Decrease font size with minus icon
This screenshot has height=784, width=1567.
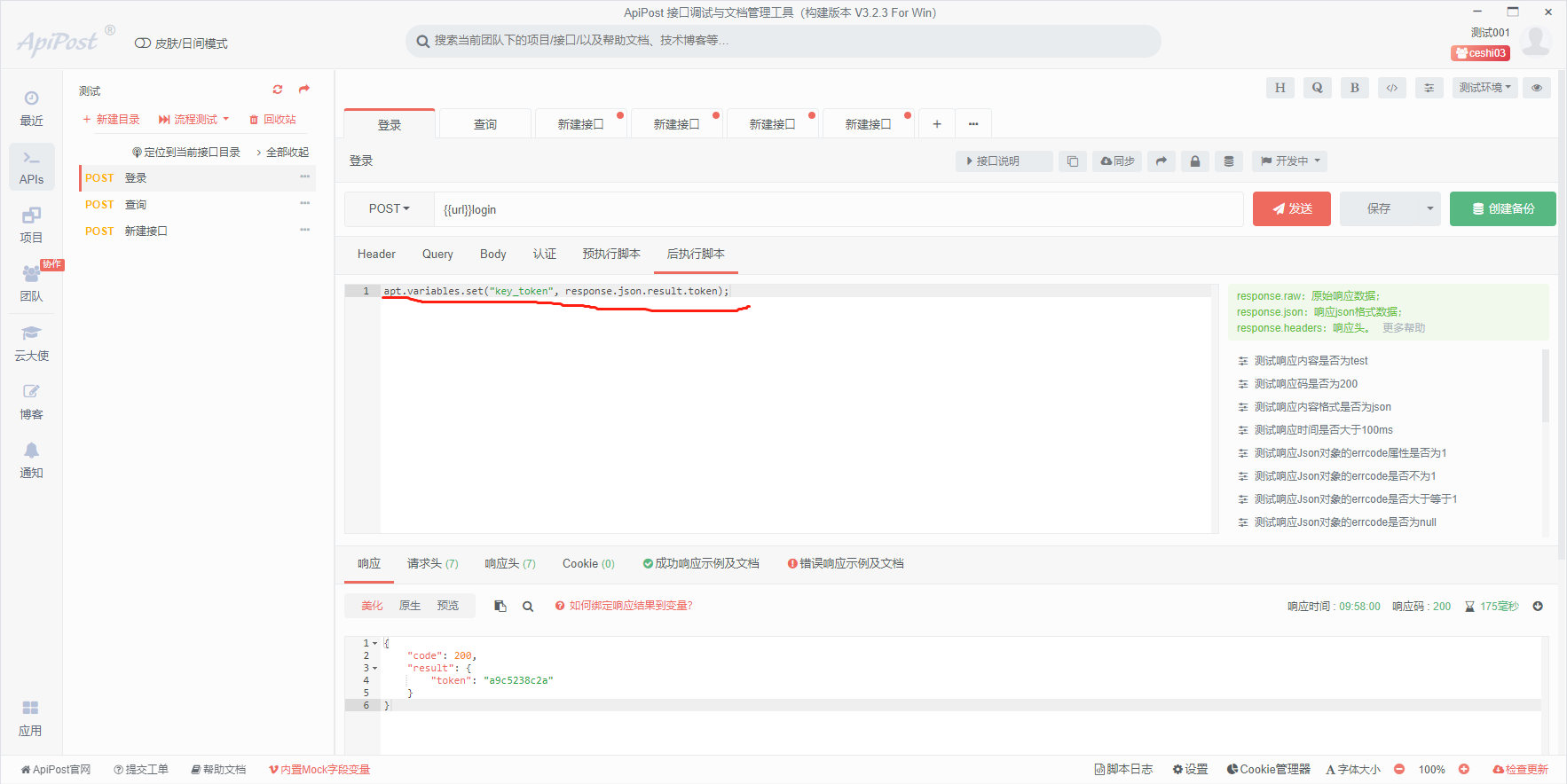click(1399, 770)
